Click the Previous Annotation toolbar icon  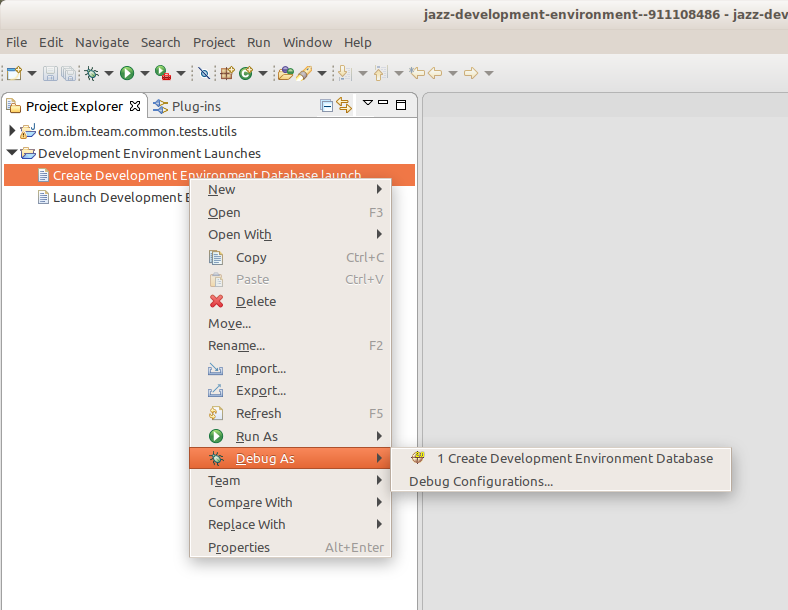click(380, 73)
